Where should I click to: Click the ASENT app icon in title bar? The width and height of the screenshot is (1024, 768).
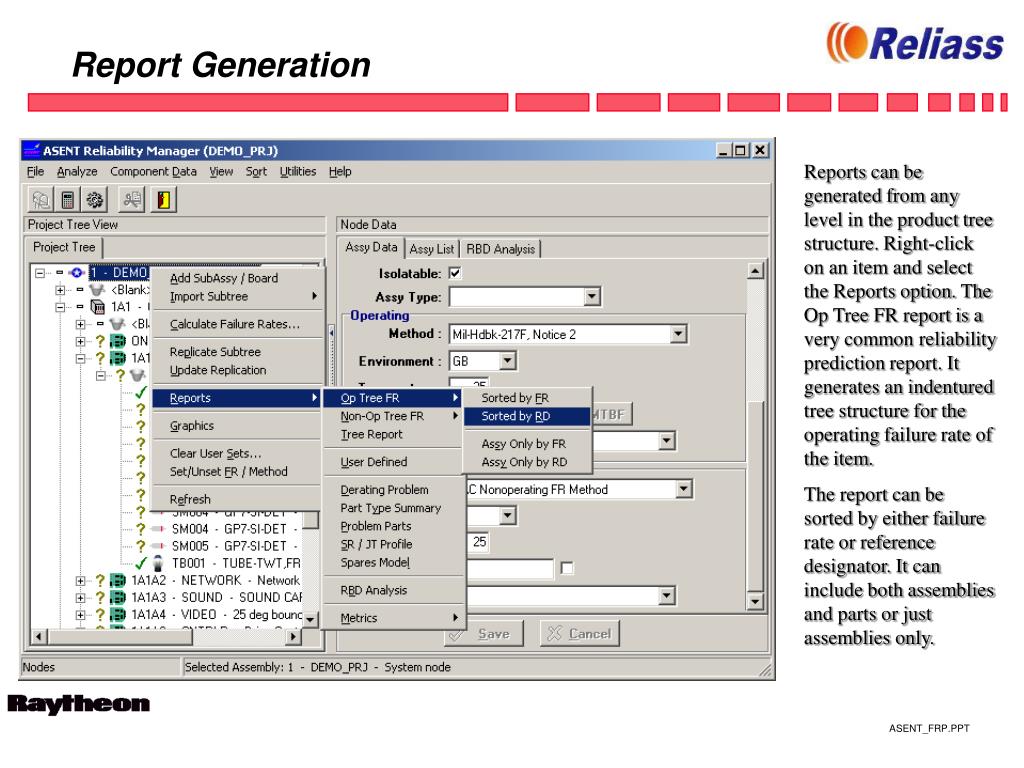tap(32, 151)
